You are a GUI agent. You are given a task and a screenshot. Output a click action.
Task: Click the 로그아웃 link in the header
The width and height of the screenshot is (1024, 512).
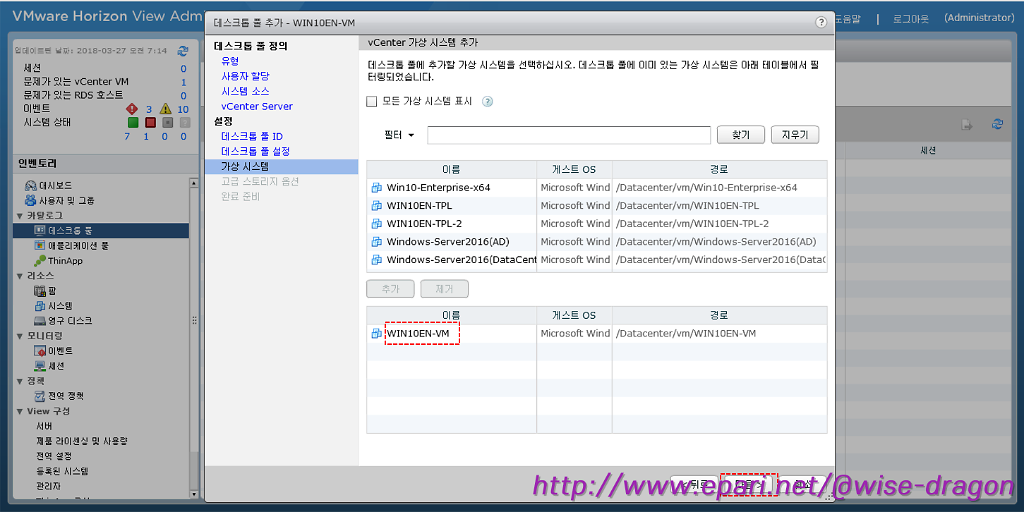coord(910,18)
